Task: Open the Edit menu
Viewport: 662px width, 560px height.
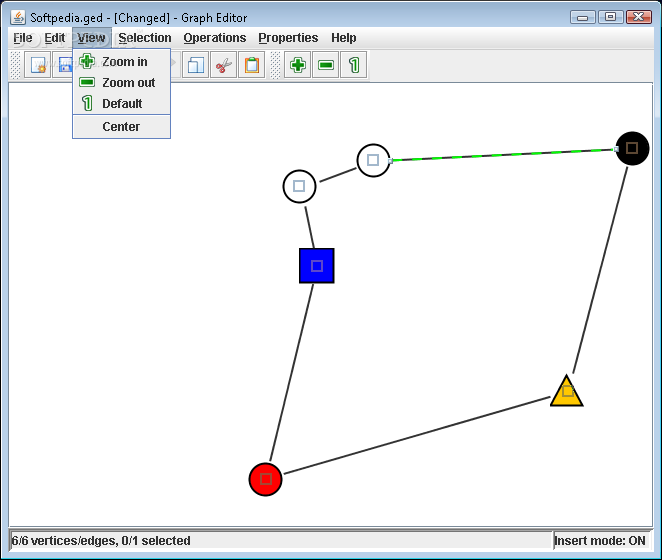Action: click(54, 38)
